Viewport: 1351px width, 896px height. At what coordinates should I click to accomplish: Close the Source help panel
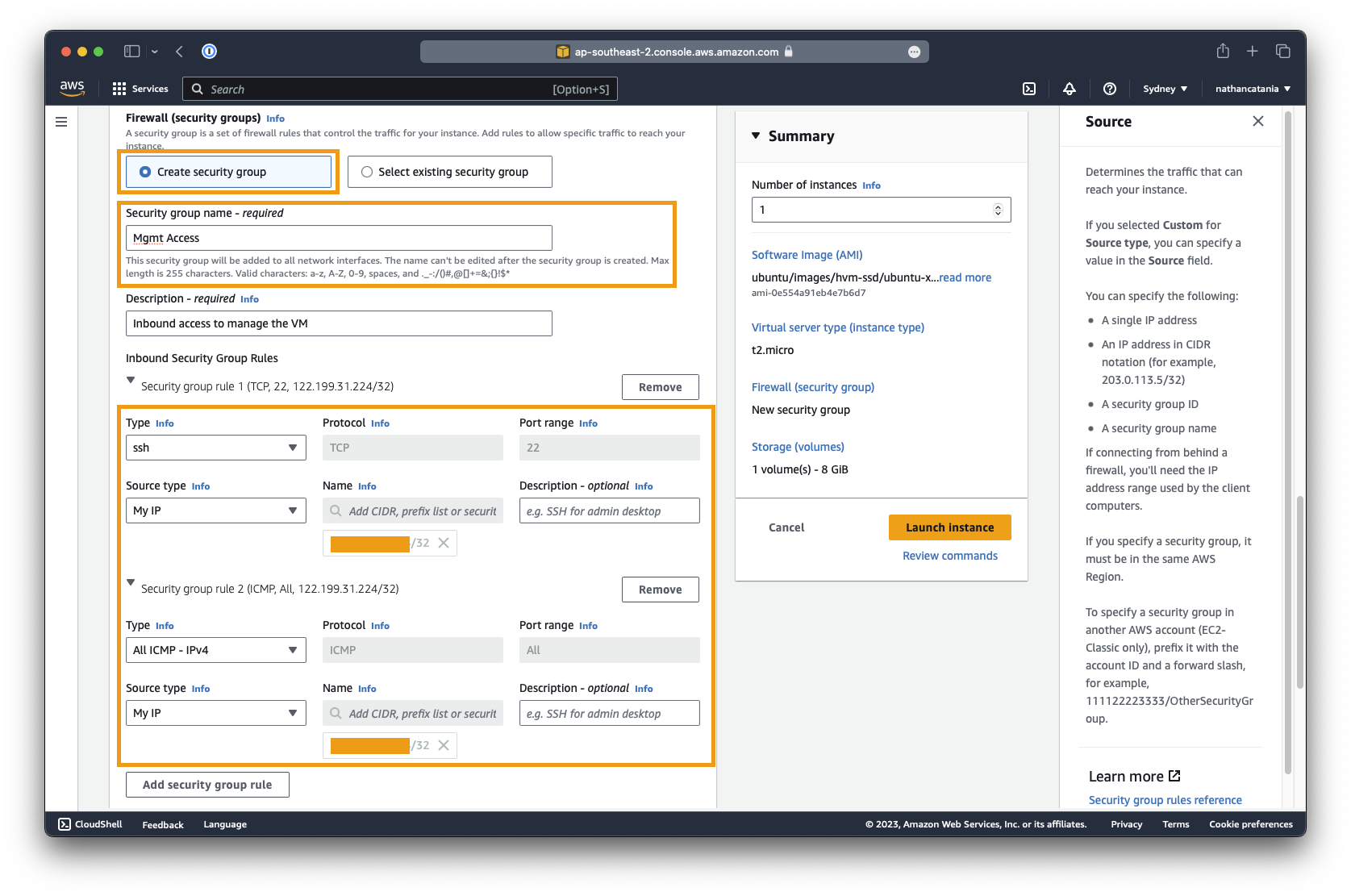pyautogui.click(x=1257, y=121)
